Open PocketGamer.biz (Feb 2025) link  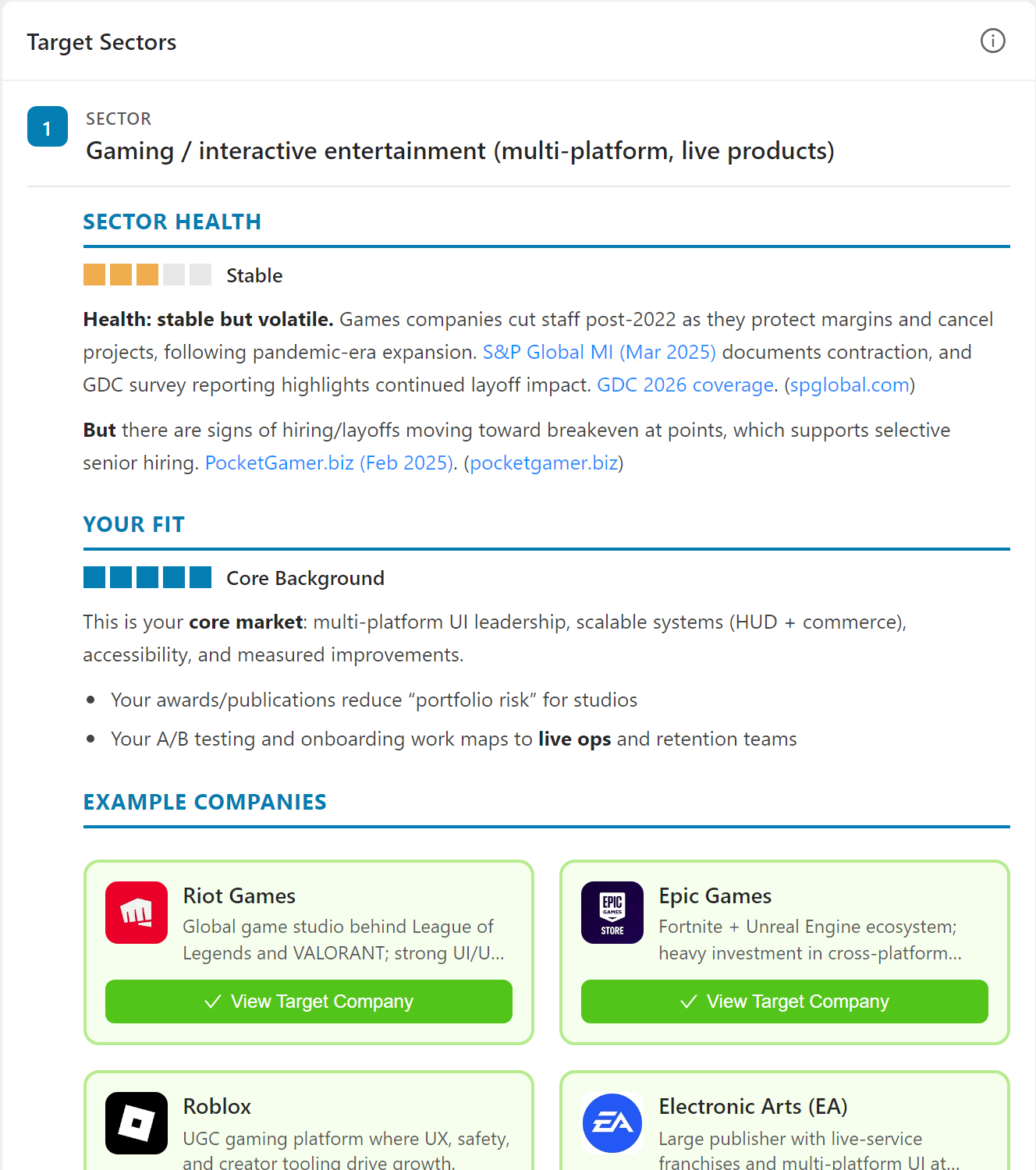point(329,463)
